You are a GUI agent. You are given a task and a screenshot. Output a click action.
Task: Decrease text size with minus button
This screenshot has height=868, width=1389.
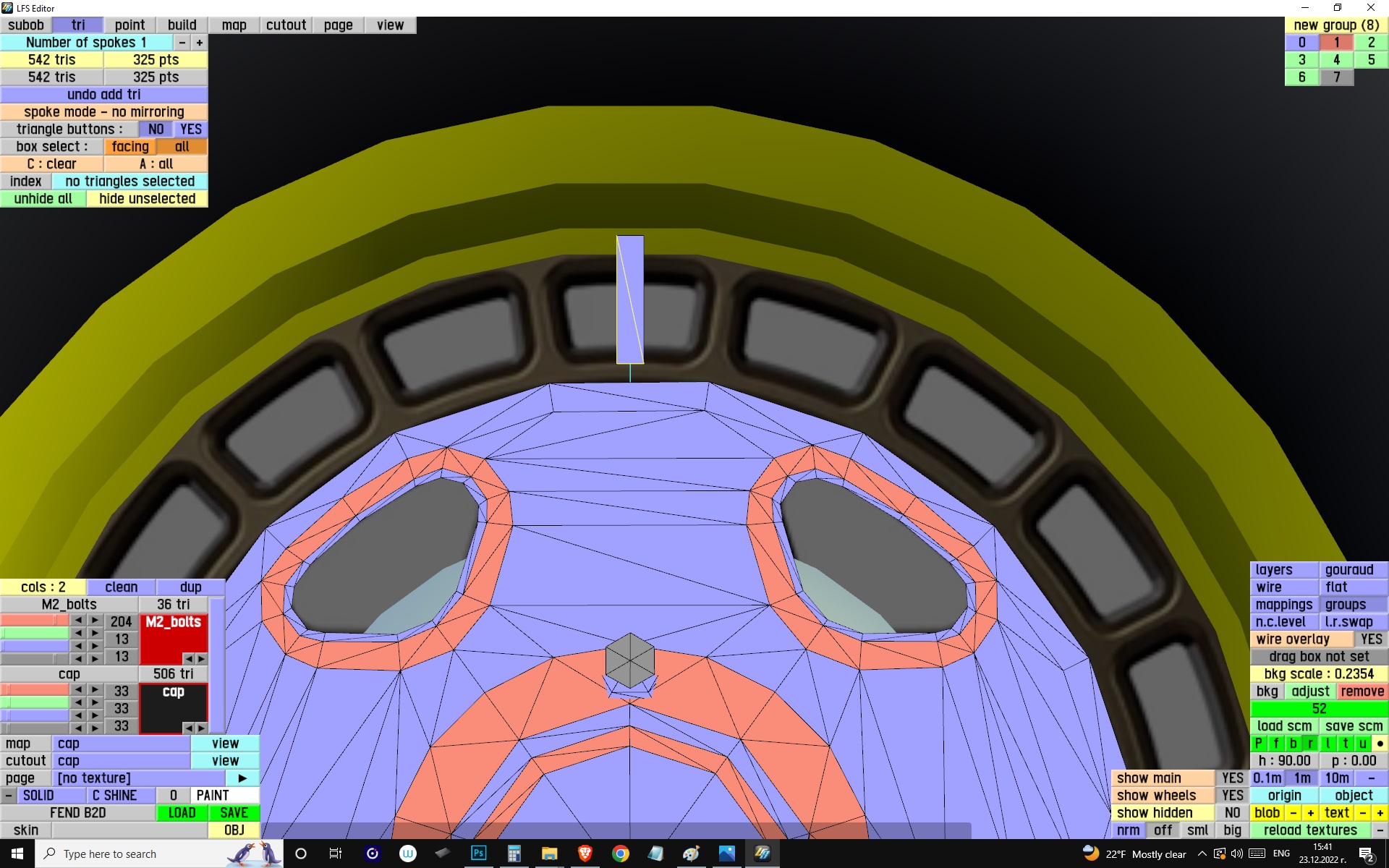pyautogui.click(x=1362, y=813)
